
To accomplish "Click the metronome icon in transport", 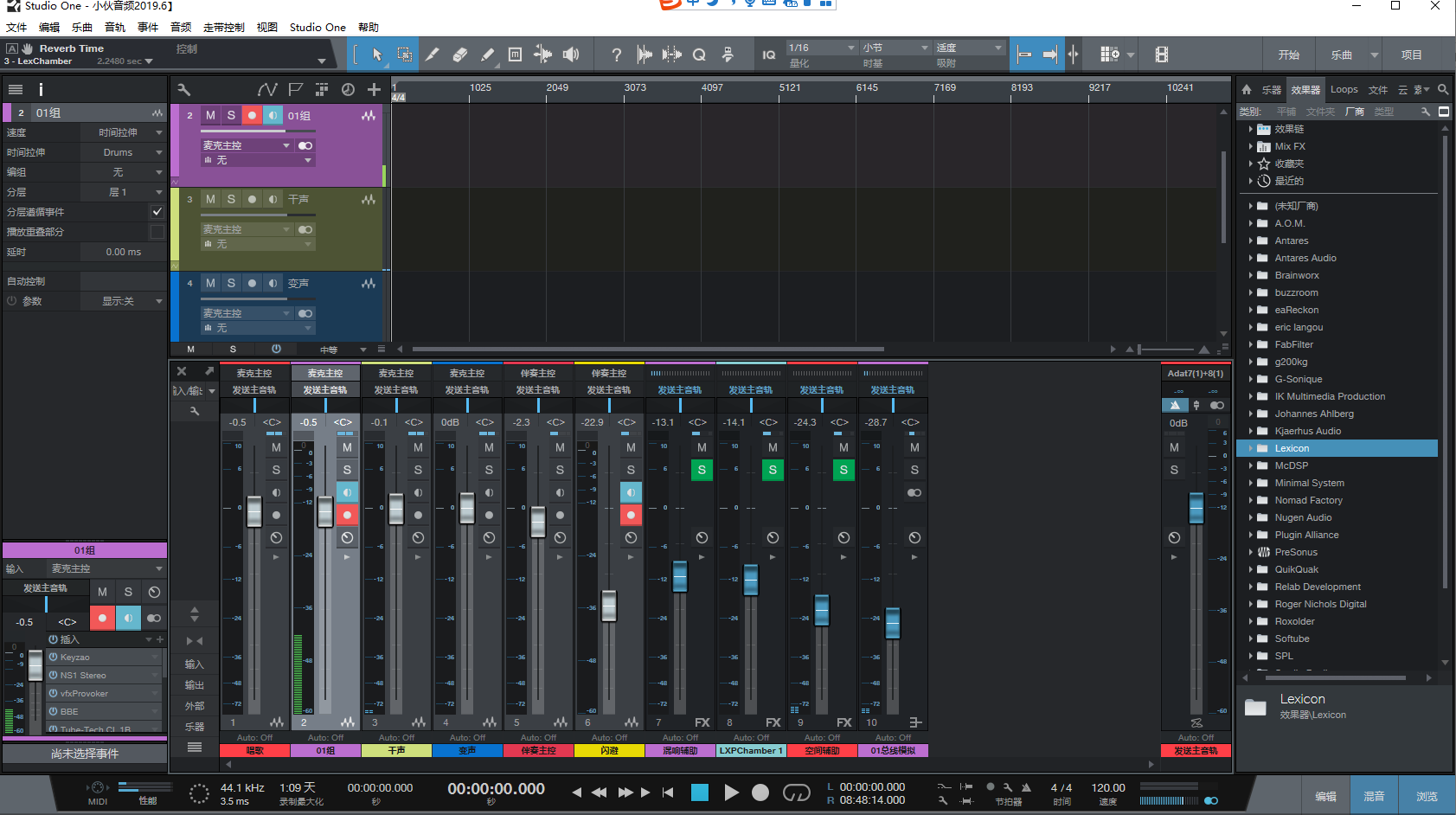I will pos(1026,787).
